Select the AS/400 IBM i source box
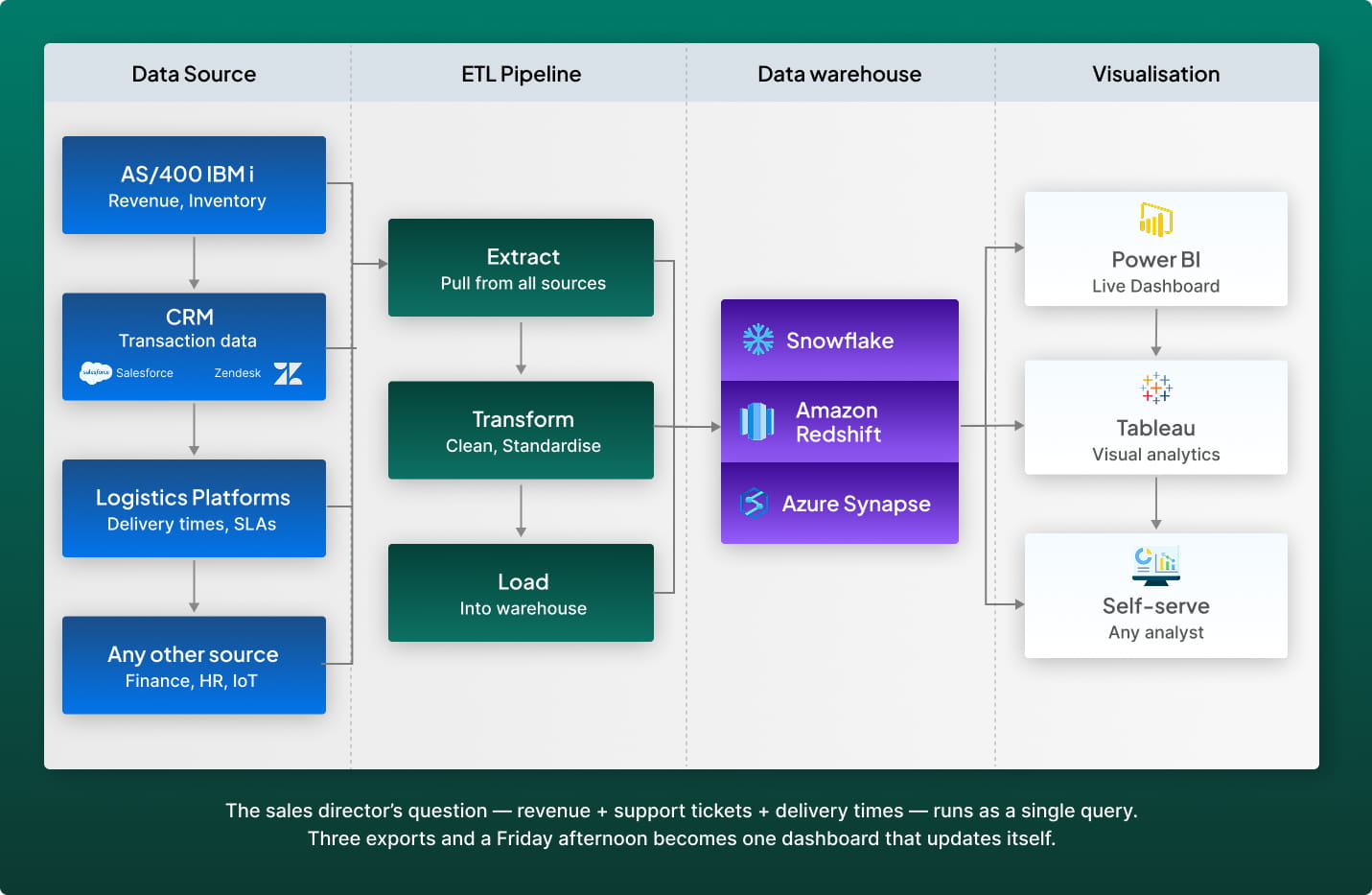The image size is (1372, 895). (194, 185)
